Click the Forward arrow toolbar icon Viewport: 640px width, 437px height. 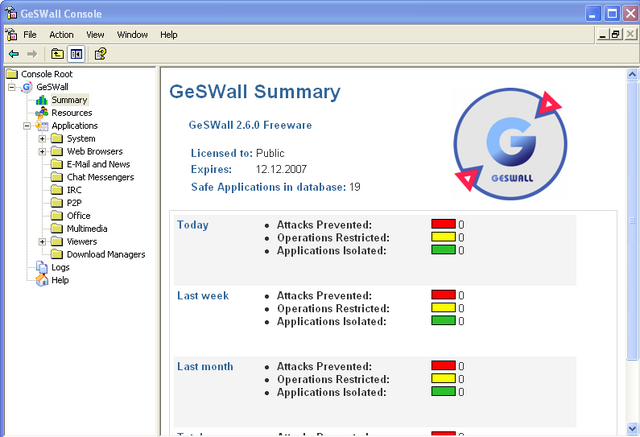(x=32, y=54)
